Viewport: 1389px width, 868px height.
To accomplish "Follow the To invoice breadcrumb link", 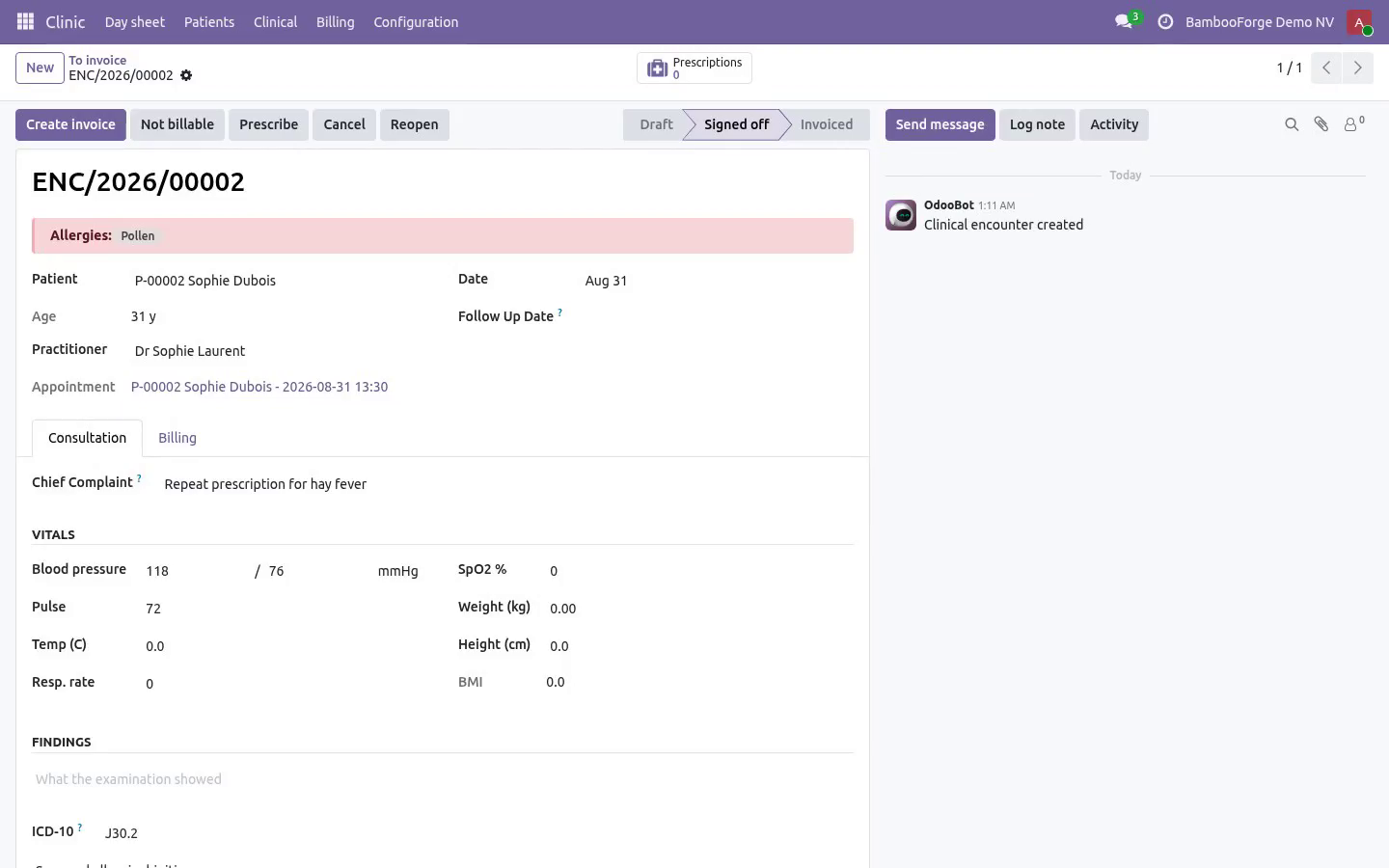I will pyautogui.click(x=97, y=60).
